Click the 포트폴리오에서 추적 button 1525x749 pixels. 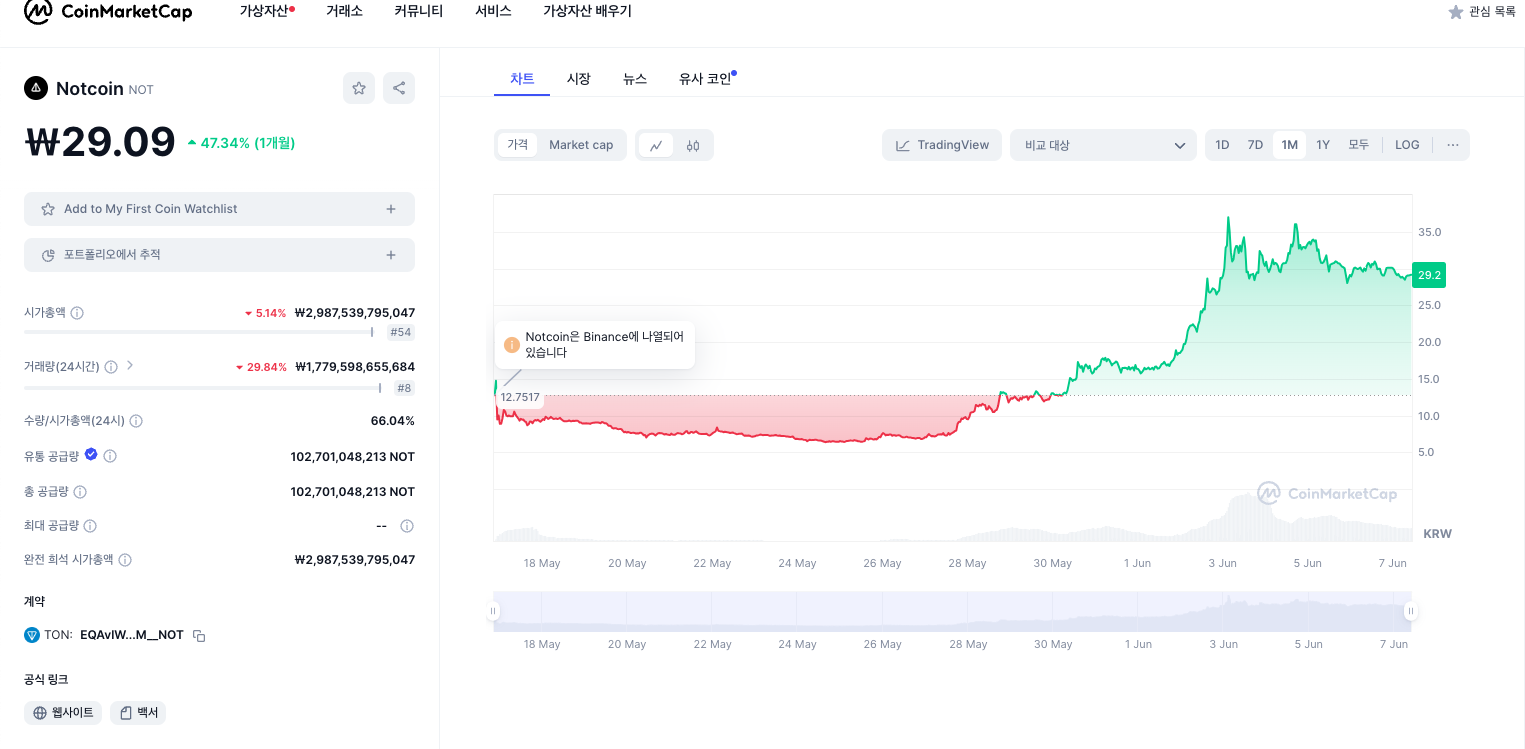pyautogui.click(x=219, y=255)
